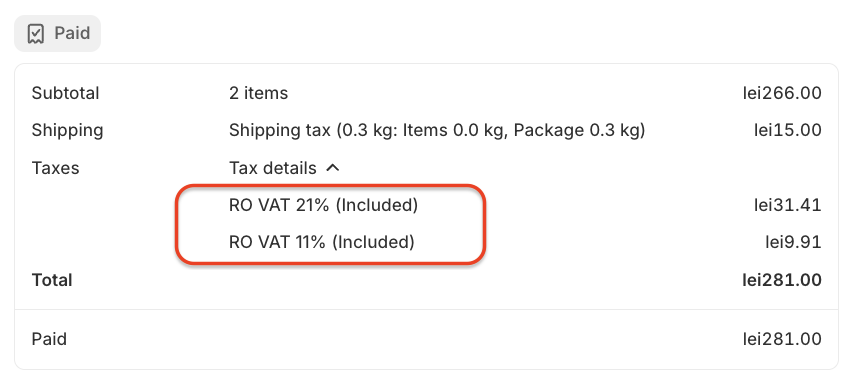854x388 pixels.
Task: Click the Paid status badge
Action: (x=57, y=34)
